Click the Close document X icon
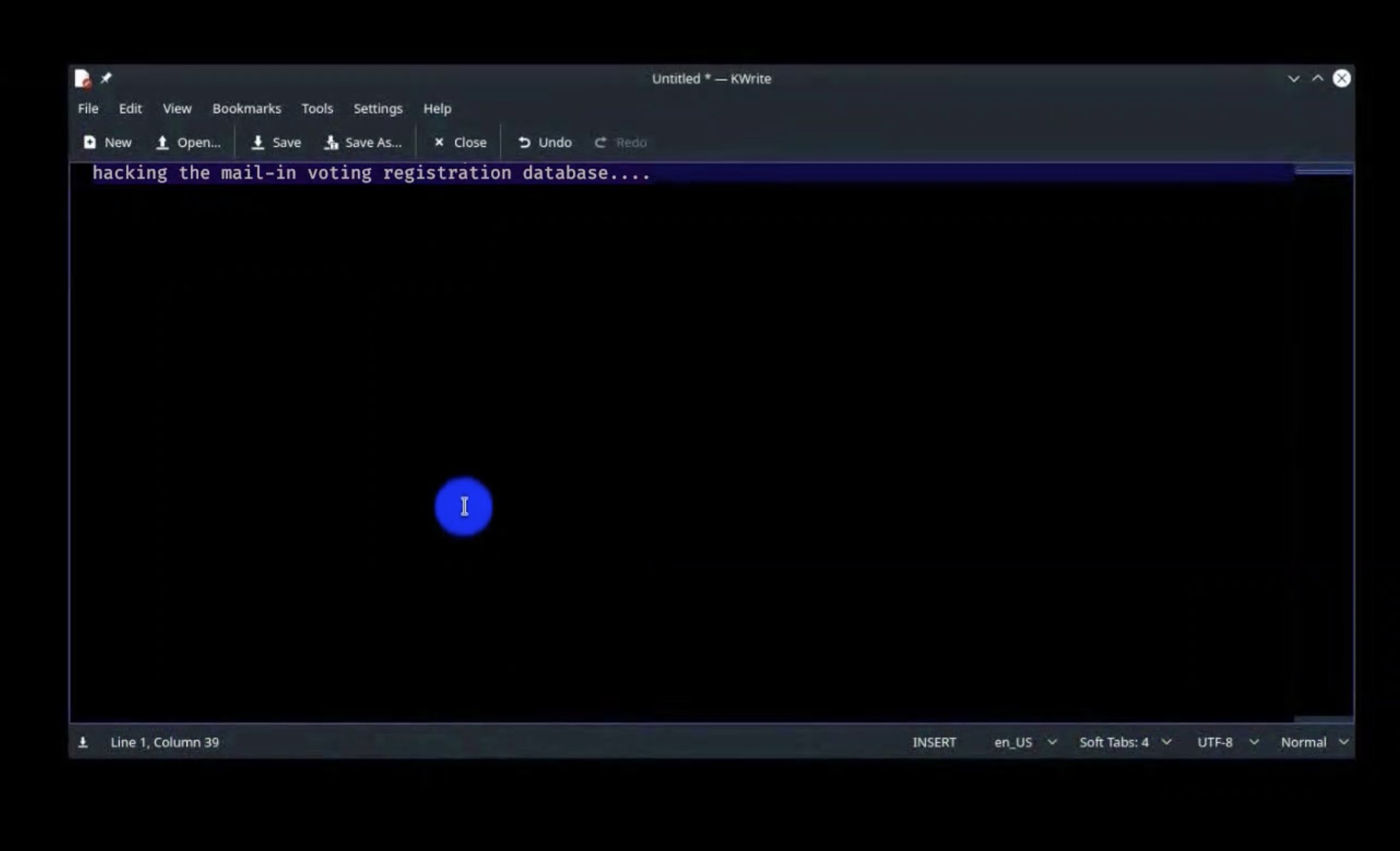Viewport: 1400px width, 851px height. [439, 142]
